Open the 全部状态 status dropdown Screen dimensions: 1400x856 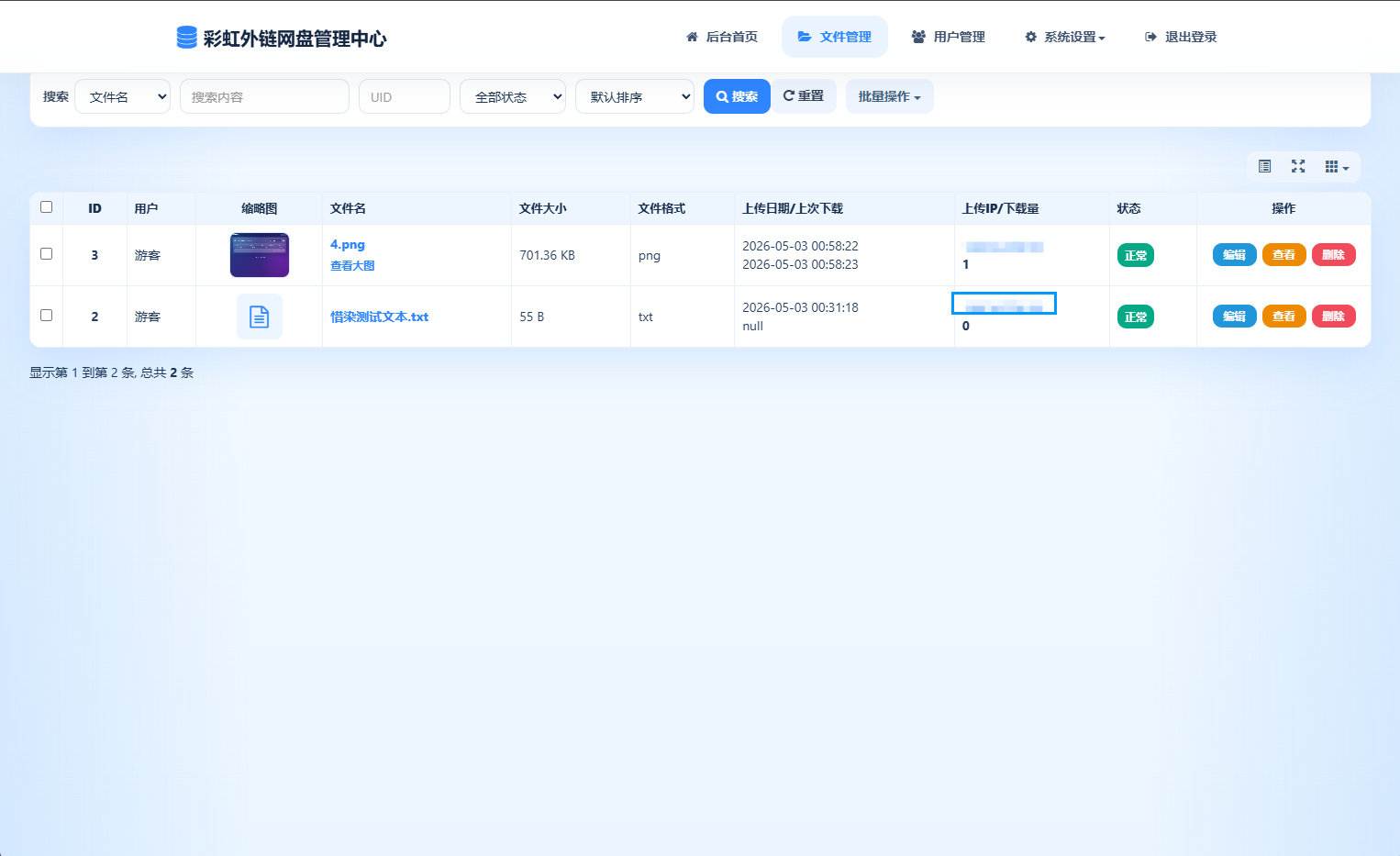coord(513,96)
